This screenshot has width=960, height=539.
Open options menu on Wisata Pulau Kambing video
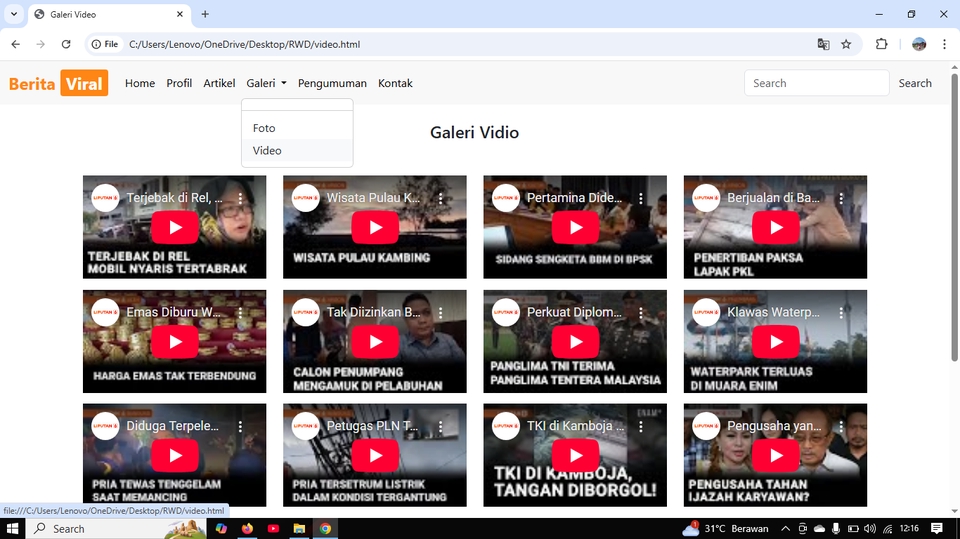click(441, 199)
